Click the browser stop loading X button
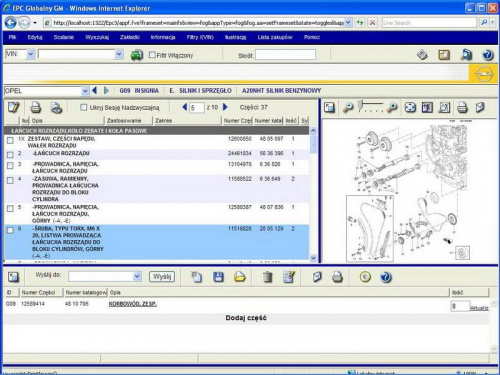The height and width of the screenshot is (375, 500). [x=373, y=23]
